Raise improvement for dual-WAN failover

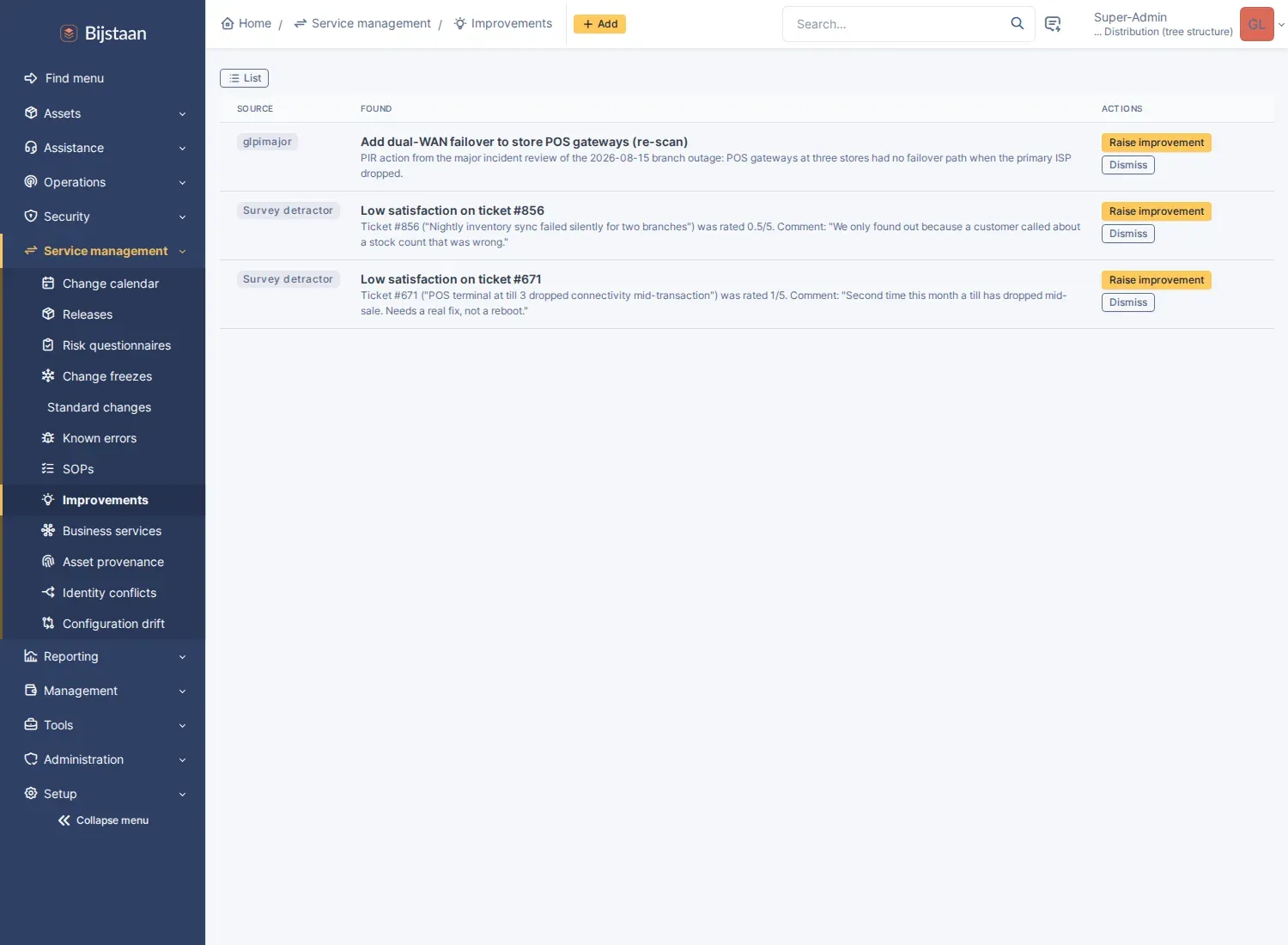[x=1156, y=143]
